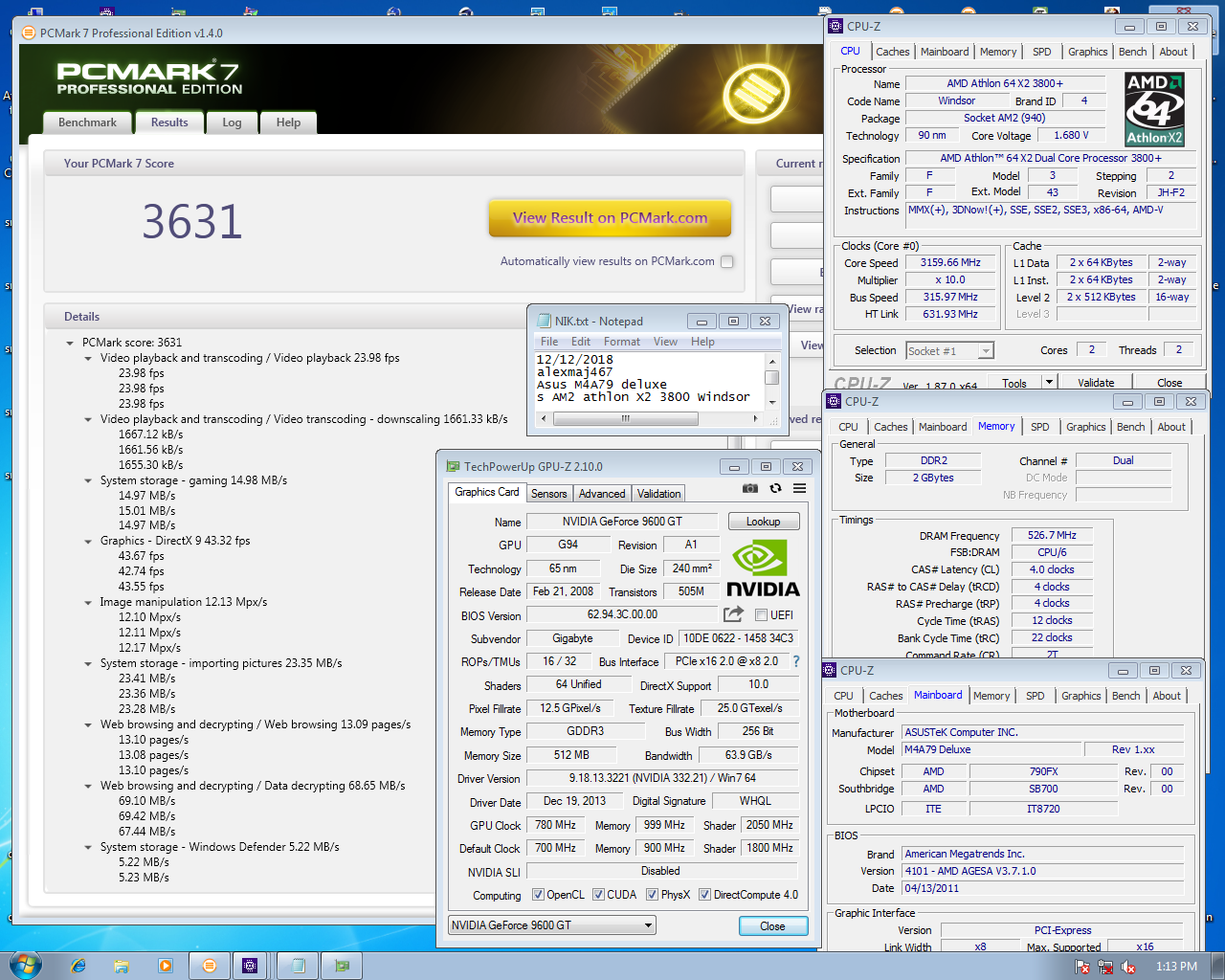
Task: Collapse the System storage - gaming node
Action: click(x=88, y=480)
